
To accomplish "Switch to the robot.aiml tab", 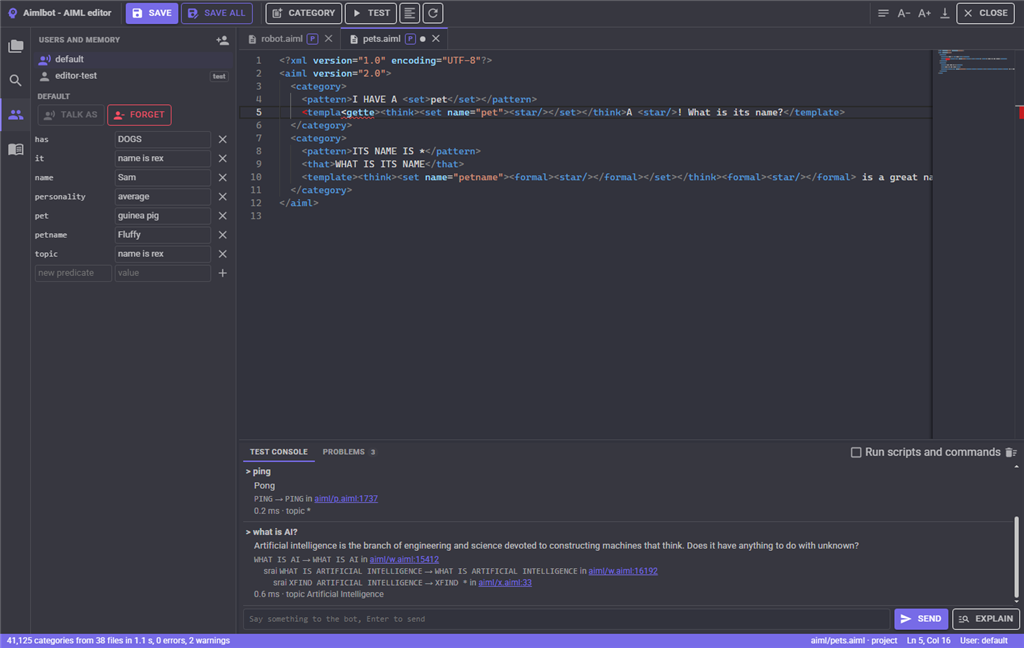I will [281, 39].
